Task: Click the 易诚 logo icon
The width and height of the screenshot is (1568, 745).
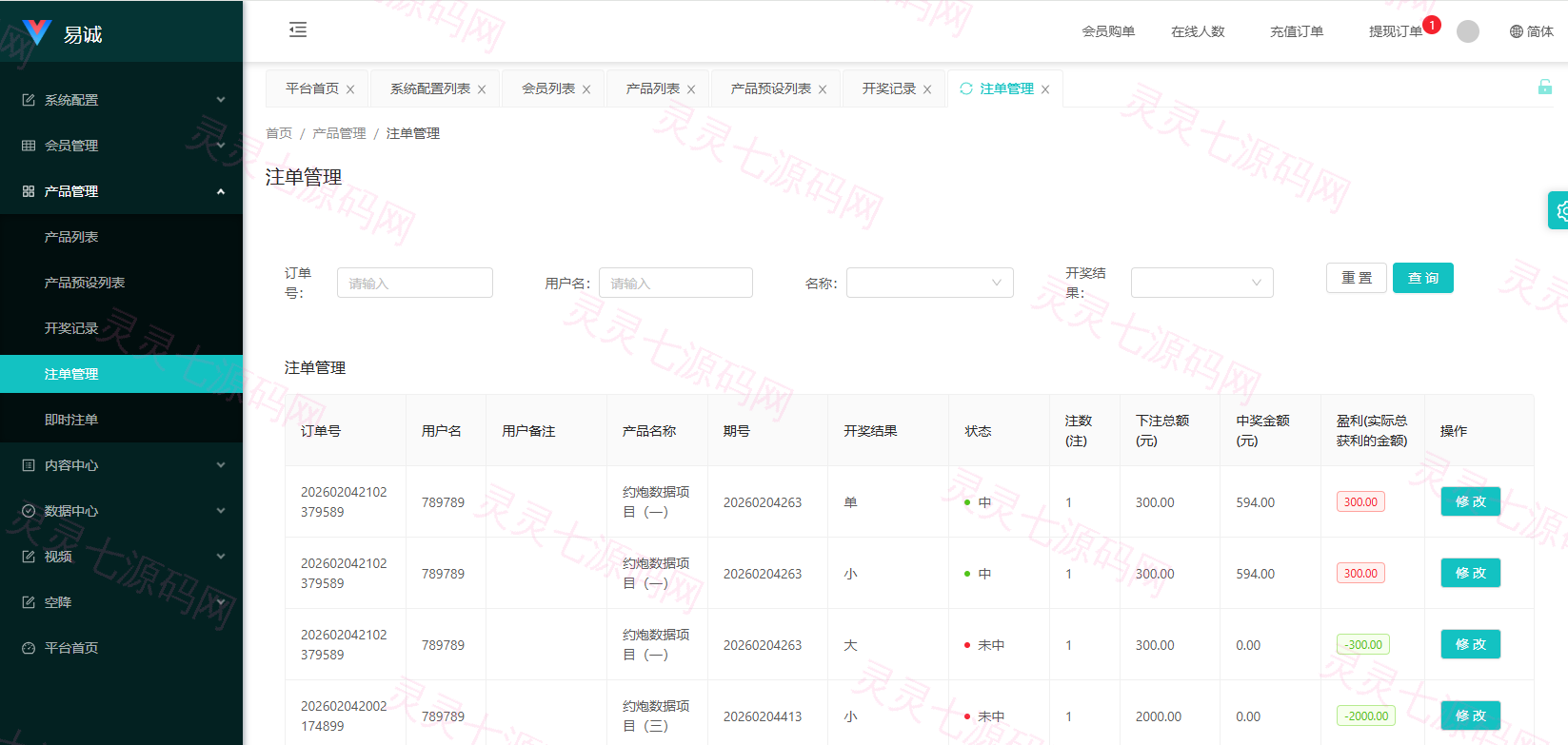Action: (36, 32)
